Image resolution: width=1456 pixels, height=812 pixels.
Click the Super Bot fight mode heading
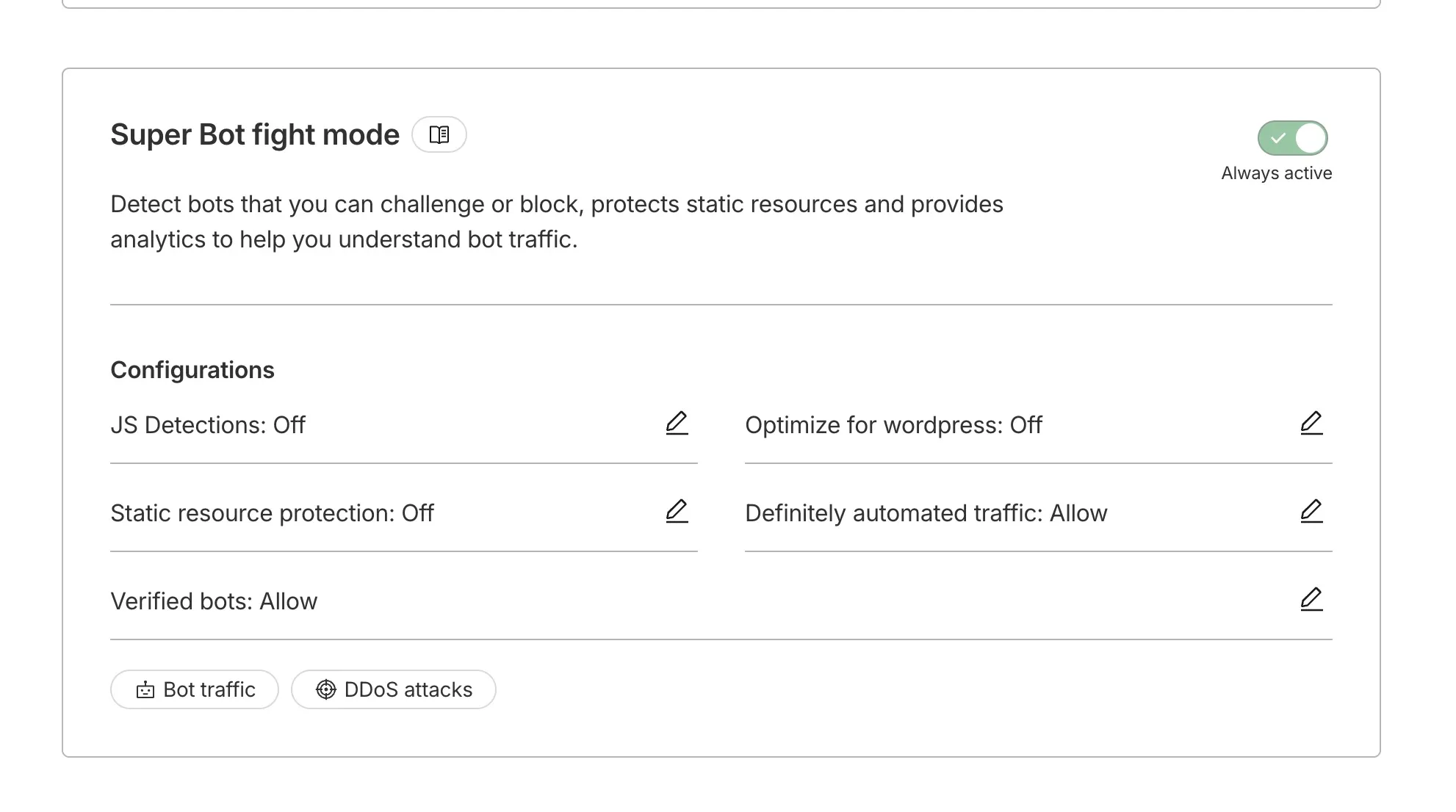pos(255,135)
